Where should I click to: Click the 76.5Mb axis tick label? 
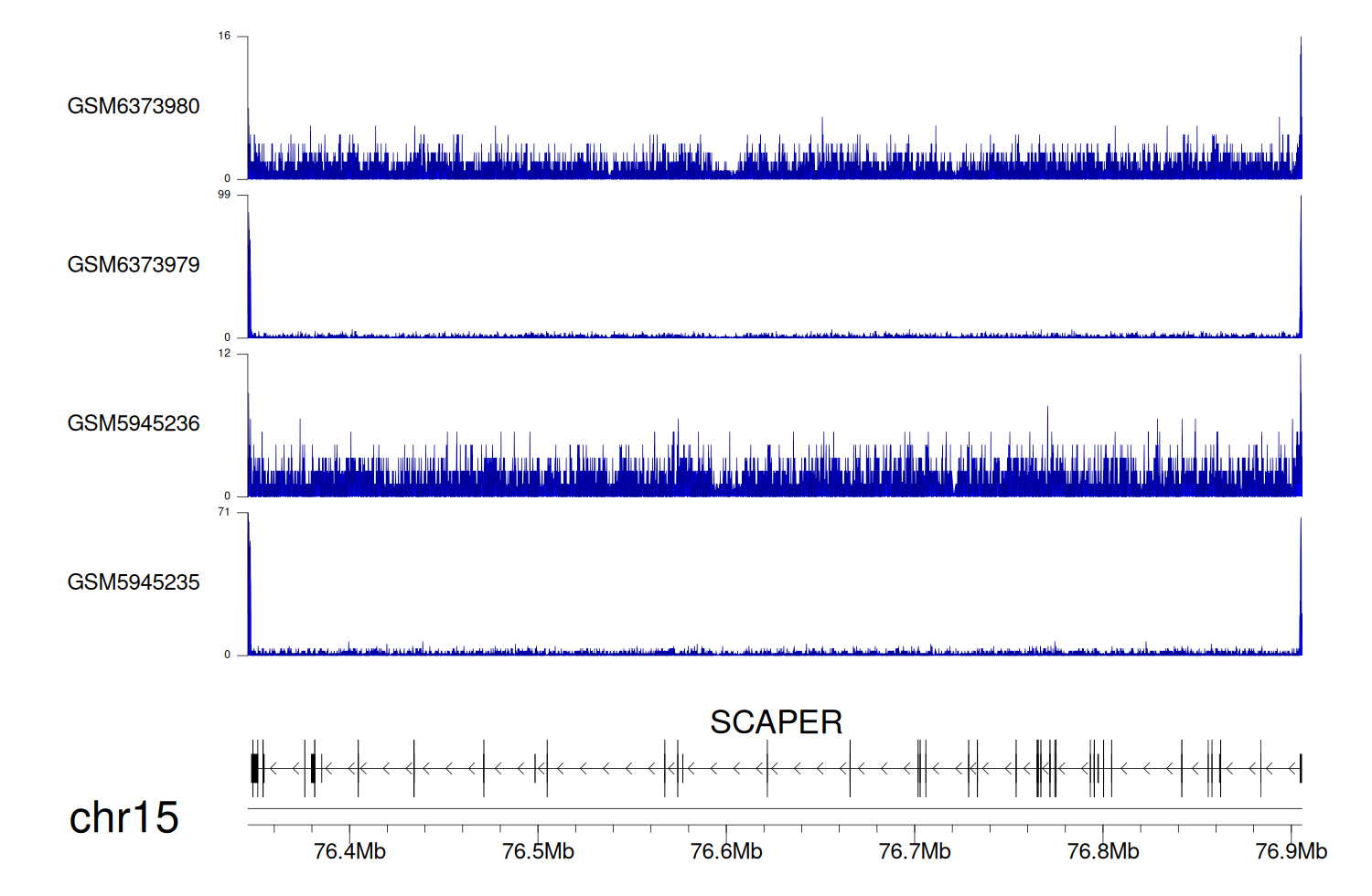coord(538,851)
